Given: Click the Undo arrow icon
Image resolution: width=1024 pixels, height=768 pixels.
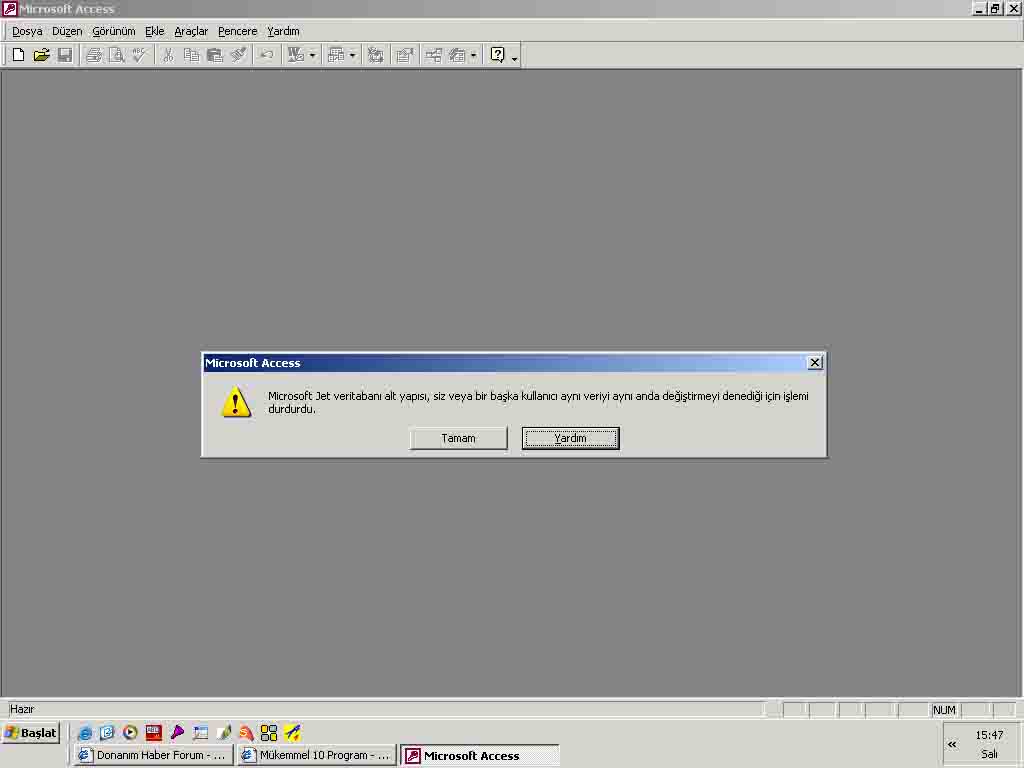Looking at the screenshot, I should tap(266, 56).
